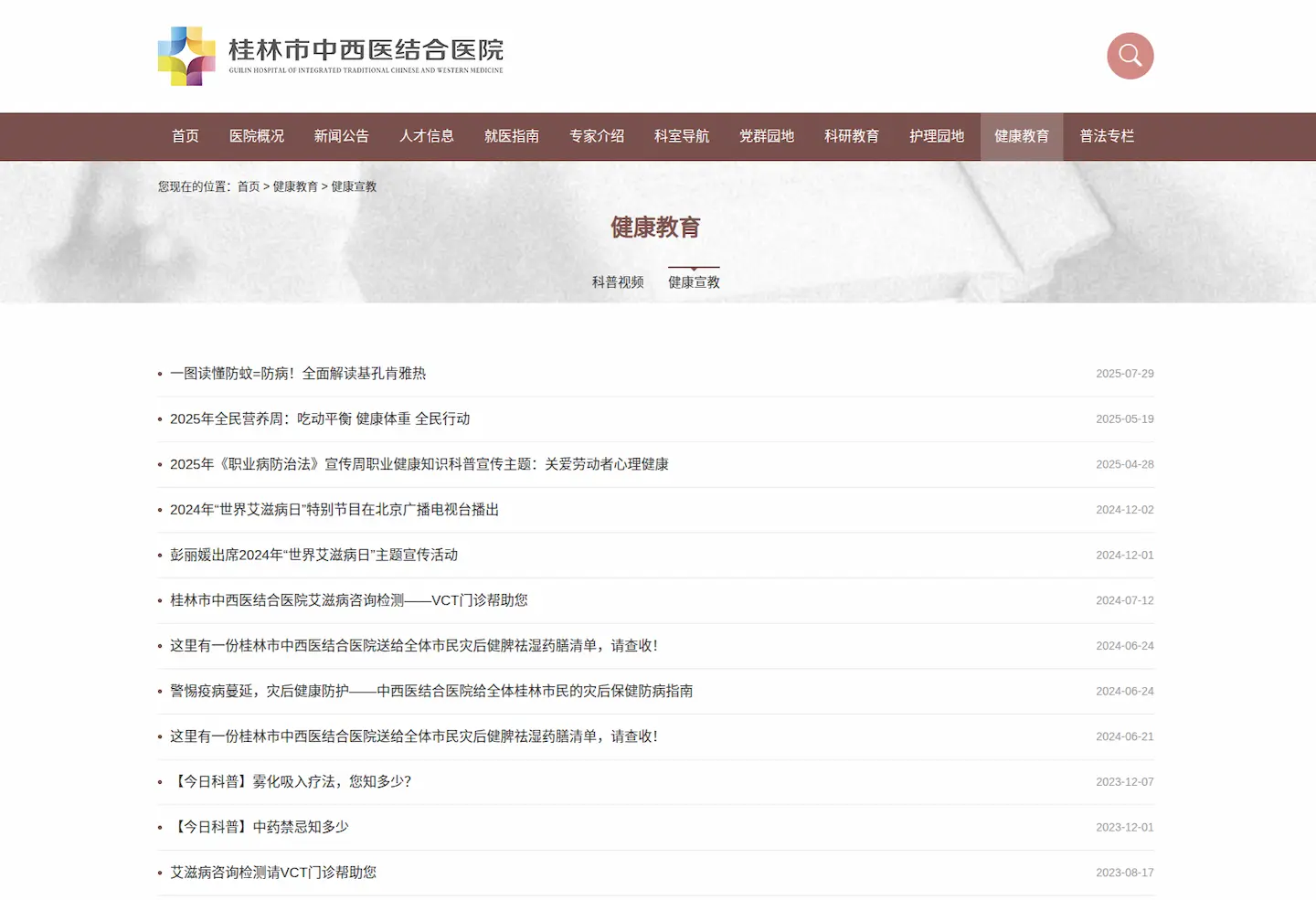Screen dimensions: 1316x900
Task: Click the date 2025-05-19
Action: pyautogui.click(x=1125, y=418)
